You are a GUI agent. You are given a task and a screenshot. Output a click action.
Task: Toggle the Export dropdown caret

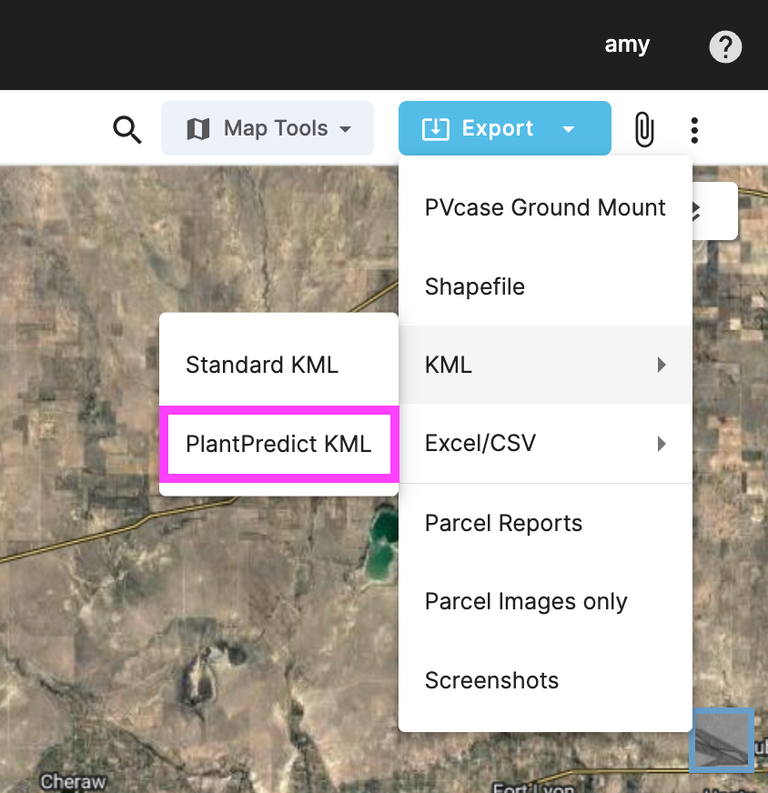[x=568, y=129]
